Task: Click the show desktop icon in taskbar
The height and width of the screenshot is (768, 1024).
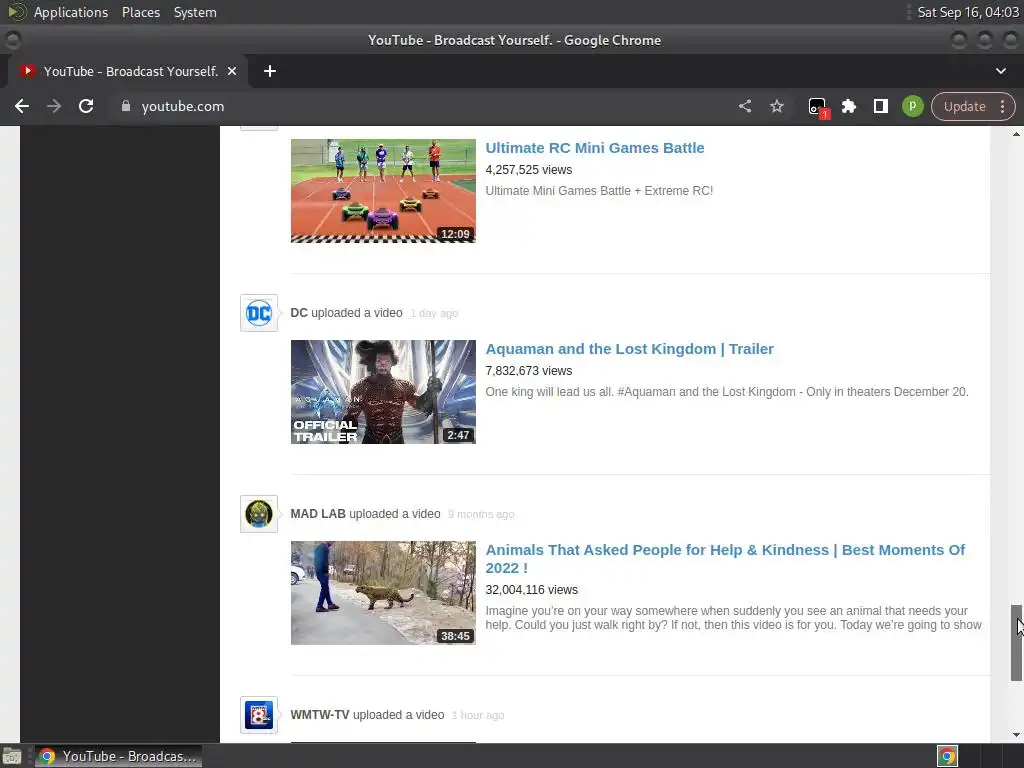Action: [12, 757]
